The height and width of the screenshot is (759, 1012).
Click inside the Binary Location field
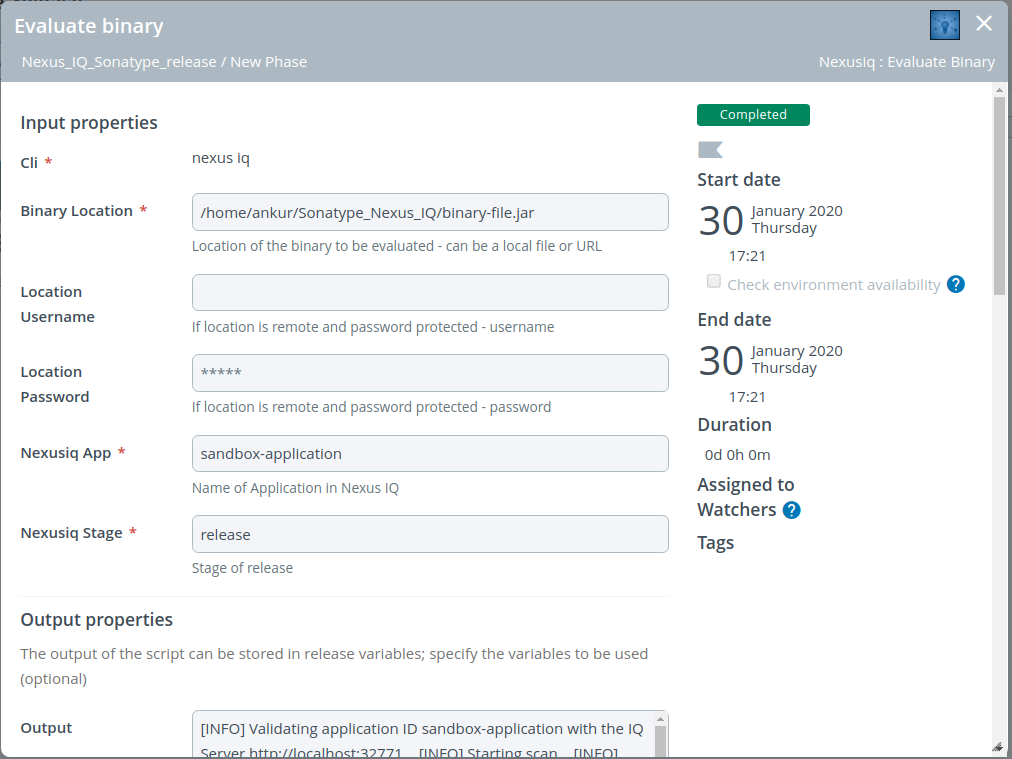click(430, 212)
